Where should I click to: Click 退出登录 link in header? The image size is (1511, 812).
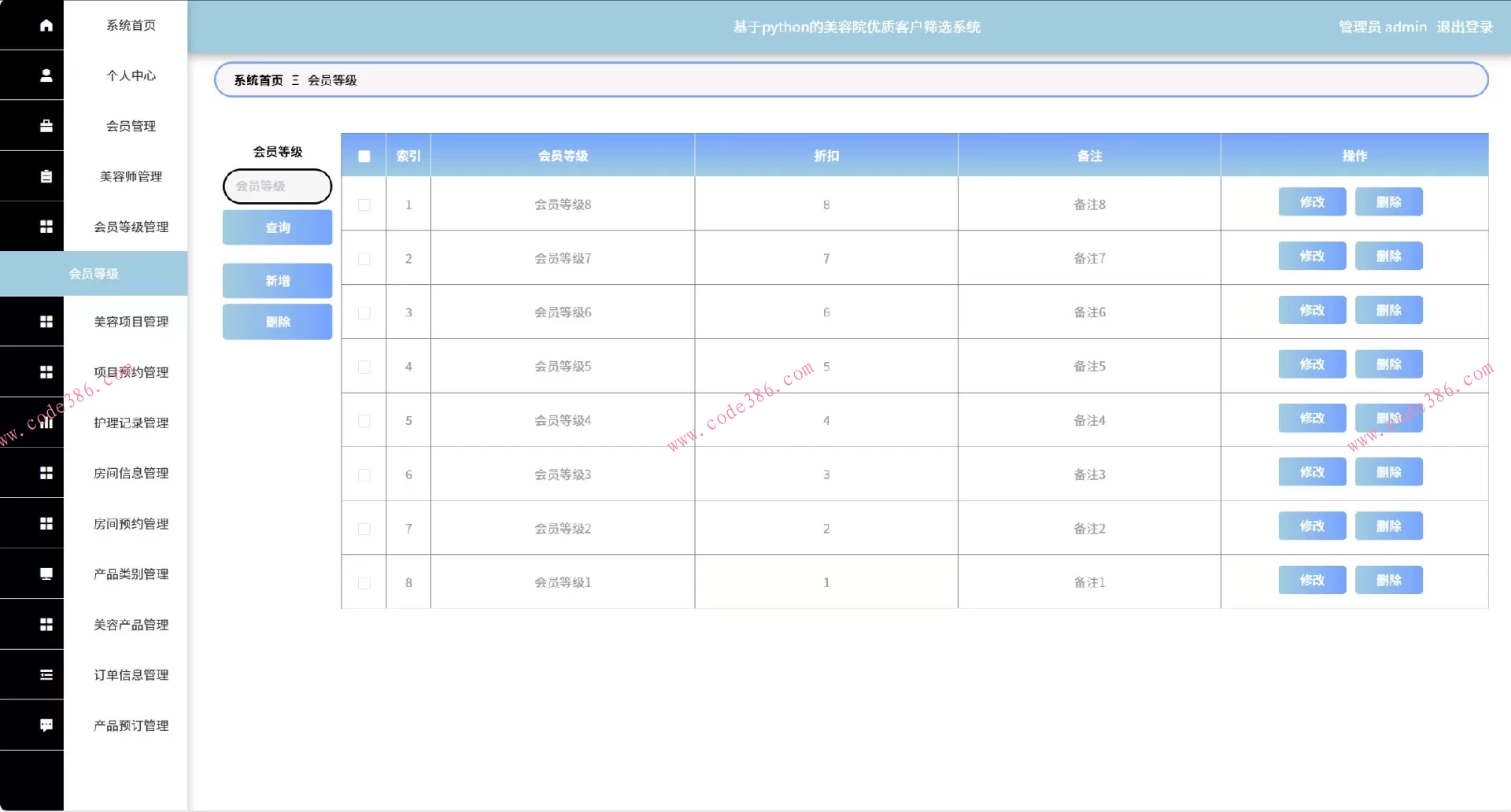[1464, 27]
